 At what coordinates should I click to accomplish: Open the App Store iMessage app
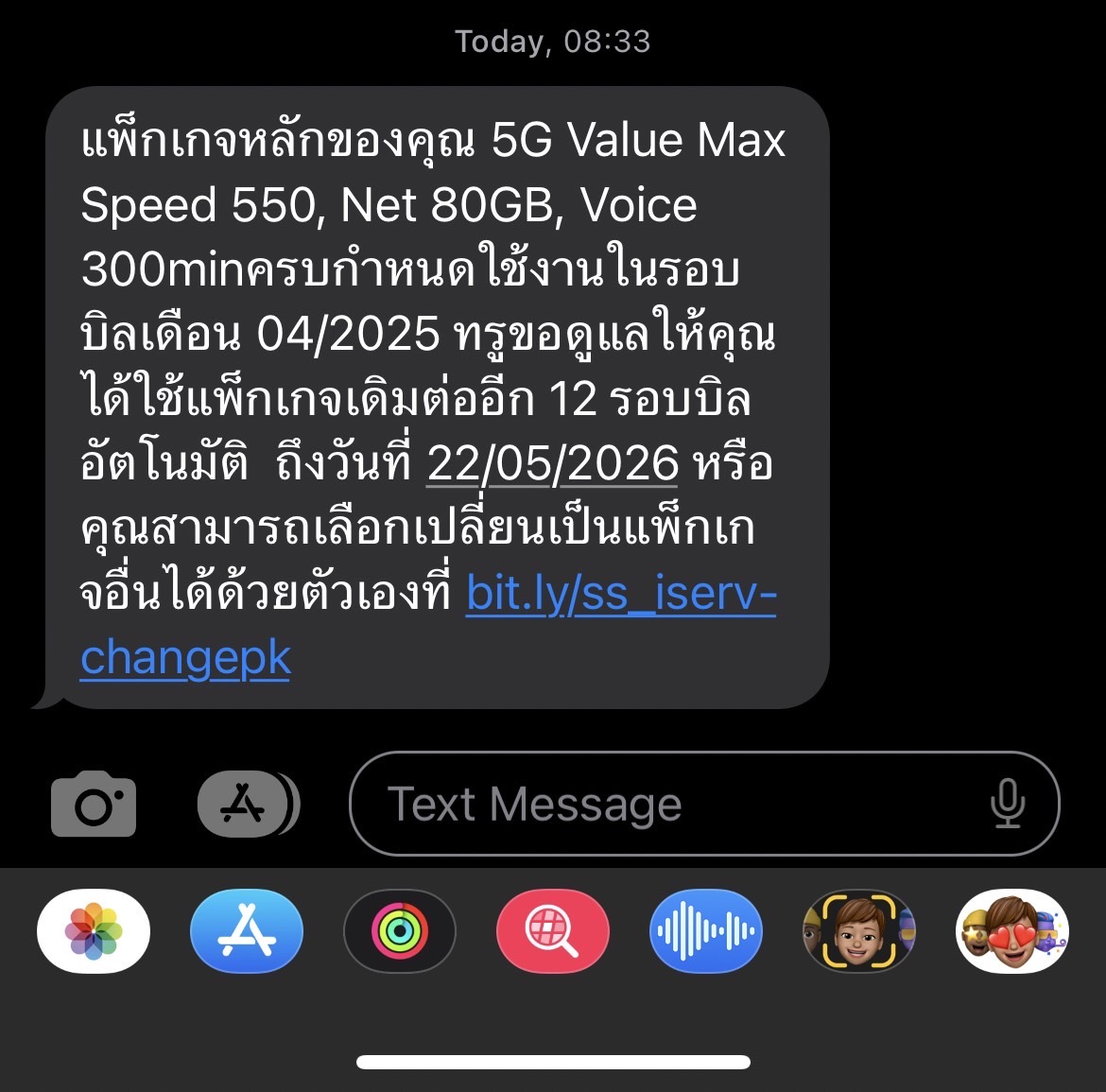(246, 931)
